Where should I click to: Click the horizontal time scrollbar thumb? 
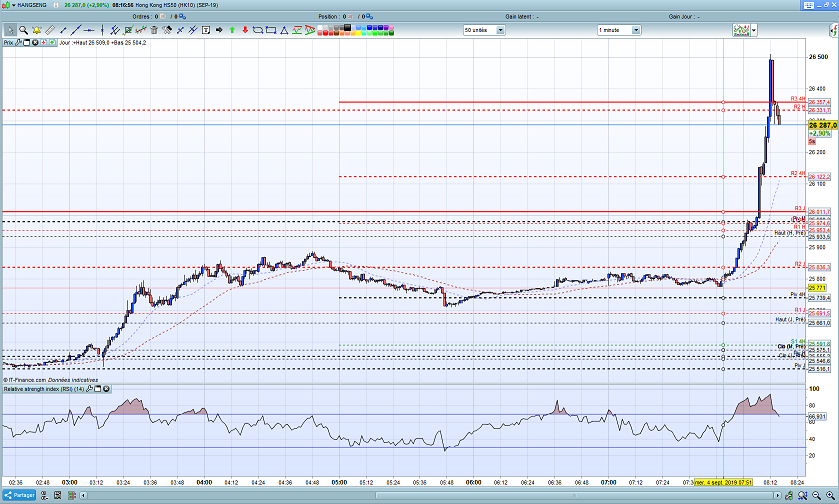point(575,495)
